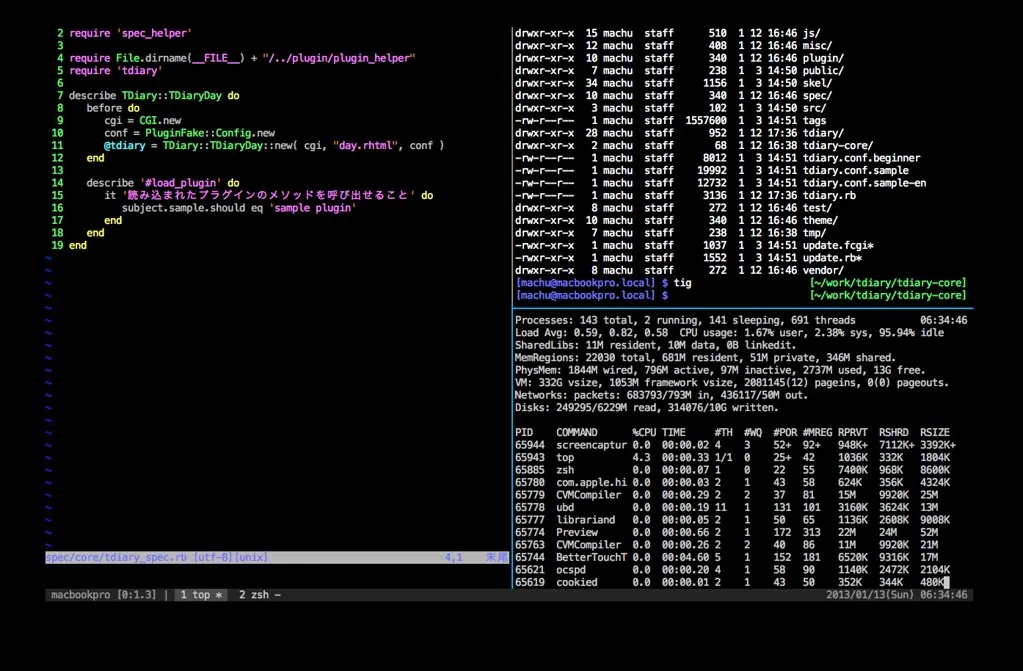The image size is (1023, 671).
Task: Click the 'subject.sample.should eq' line
Action: click(x=239, y=208)
